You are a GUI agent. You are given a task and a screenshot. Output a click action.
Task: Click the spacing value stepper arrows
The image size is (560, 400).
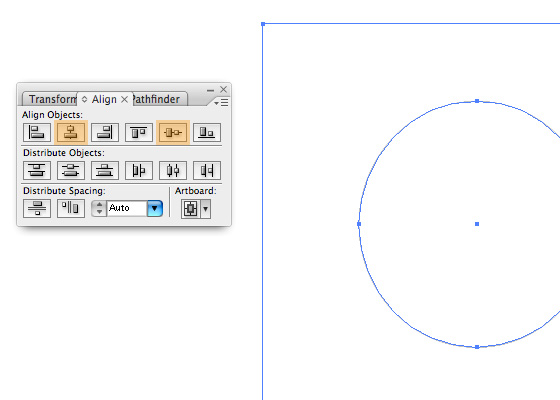99,209
